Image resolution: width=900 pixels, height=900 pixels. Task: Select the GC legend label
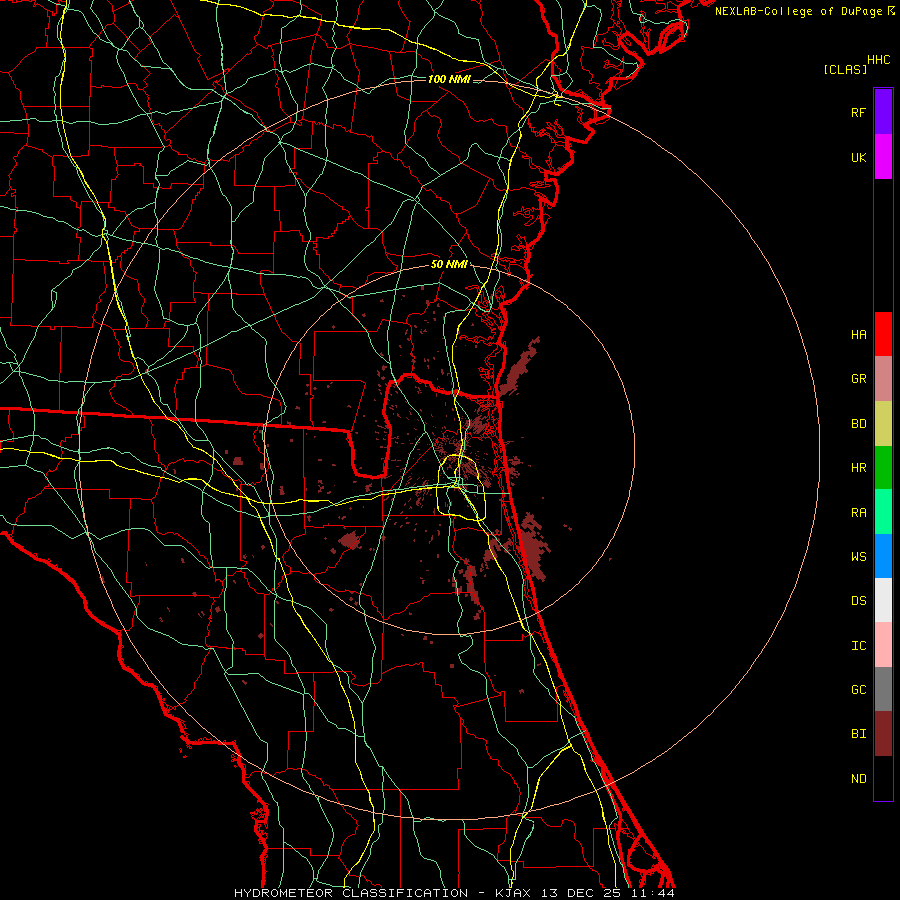tap(858, 689)
